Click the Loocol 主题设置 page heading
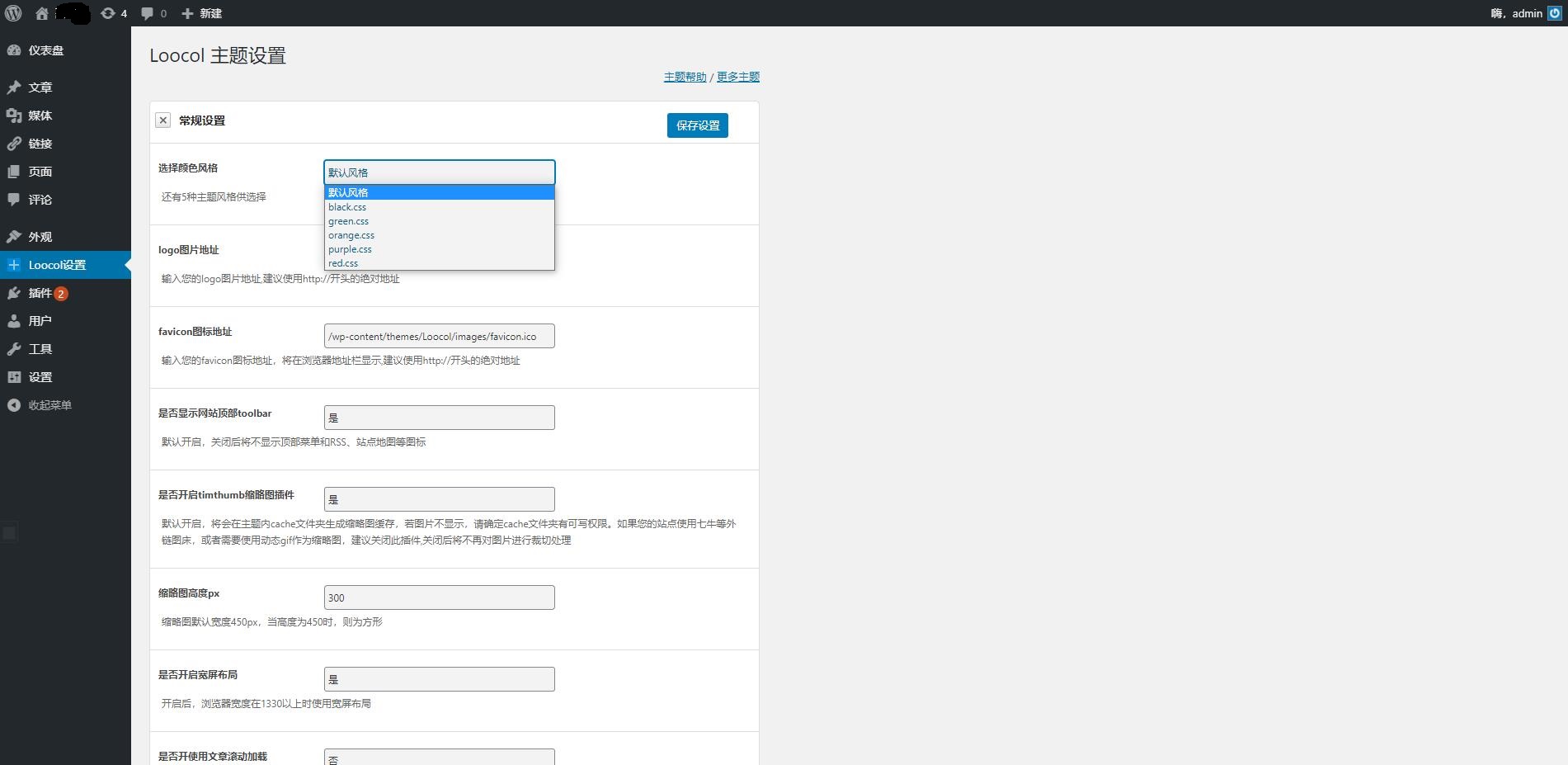 pyautogui.click(x=218, y=55)
